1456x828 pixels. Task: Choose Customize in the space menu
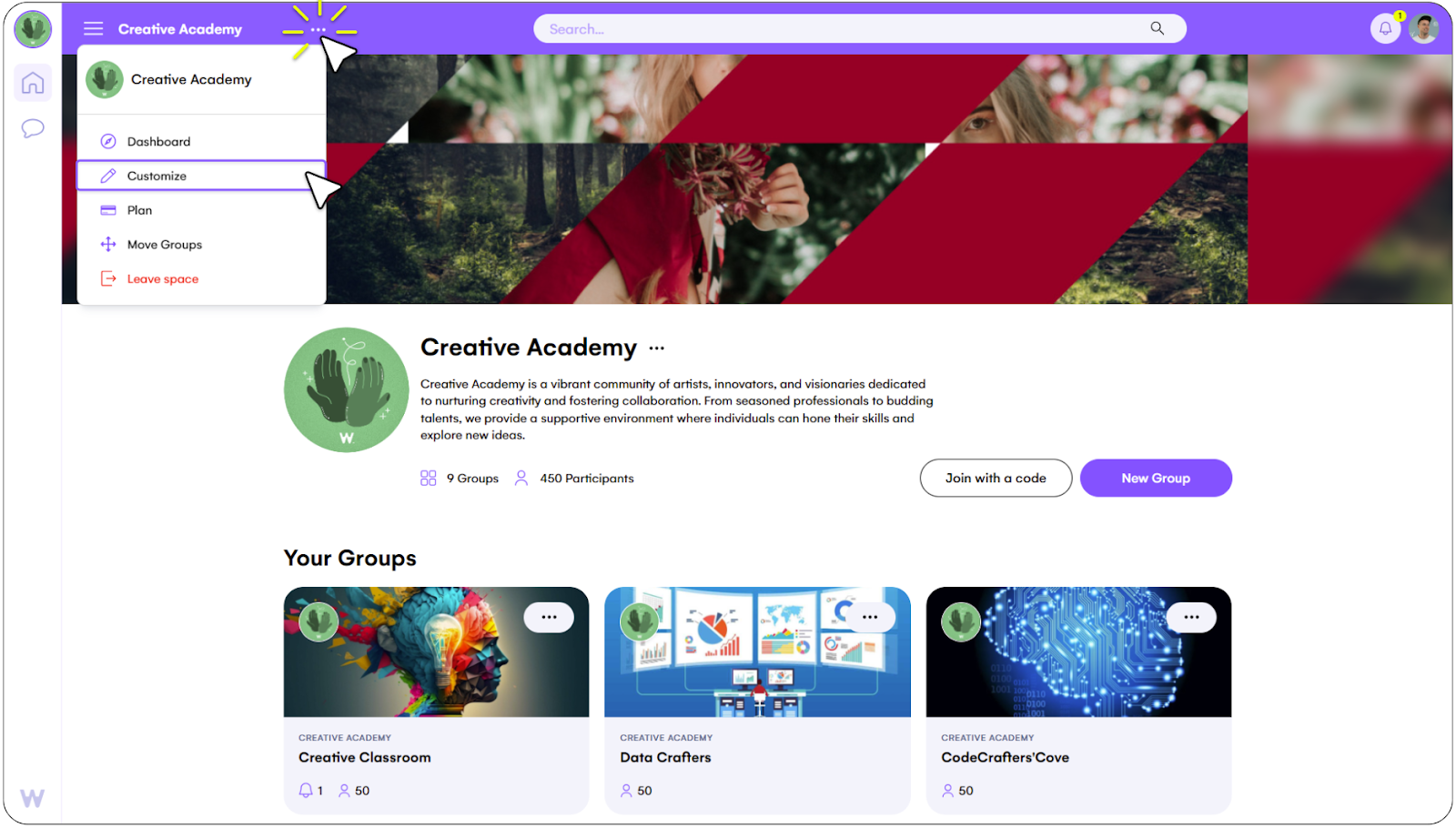click(x=202, y=176)
